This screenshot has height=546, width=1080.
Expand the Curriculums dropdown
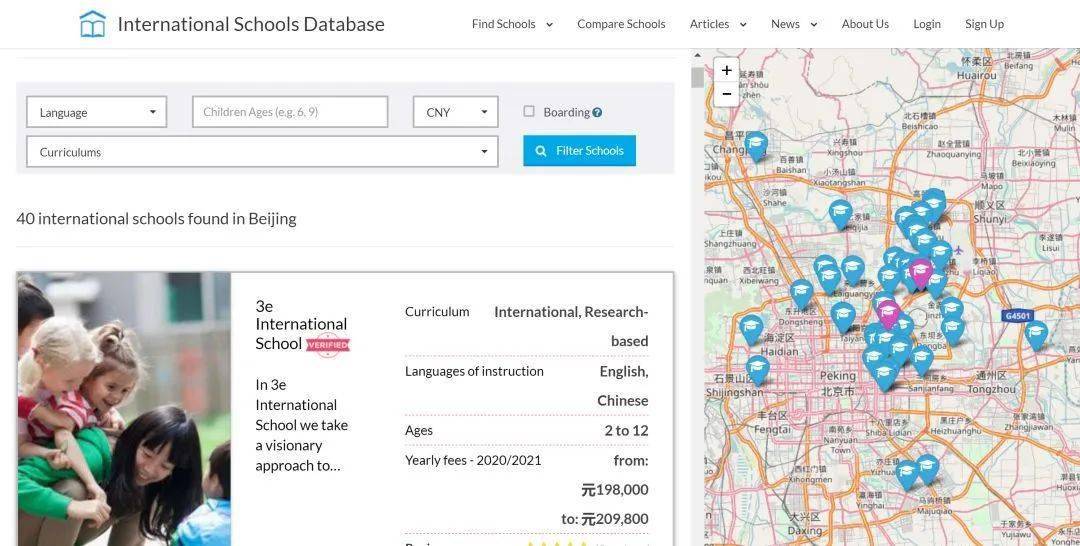point(261,152)
